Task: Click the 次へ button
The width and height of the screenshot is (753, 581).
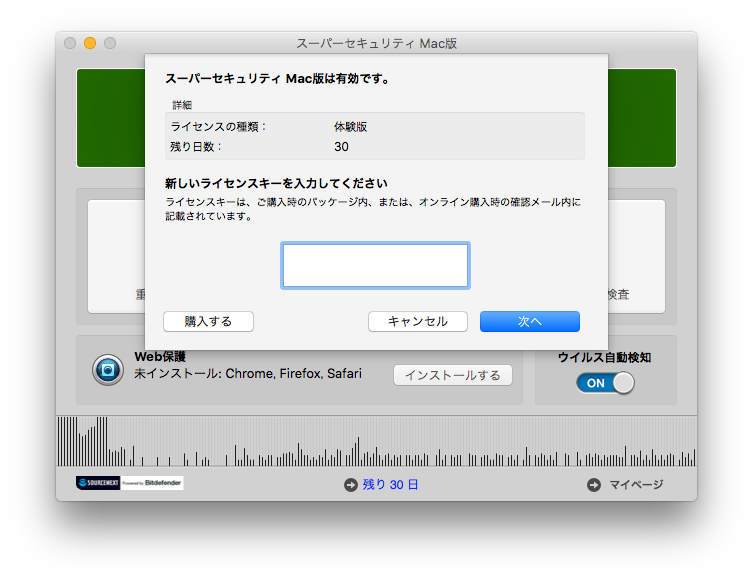Action: click(x=530, y=321)
